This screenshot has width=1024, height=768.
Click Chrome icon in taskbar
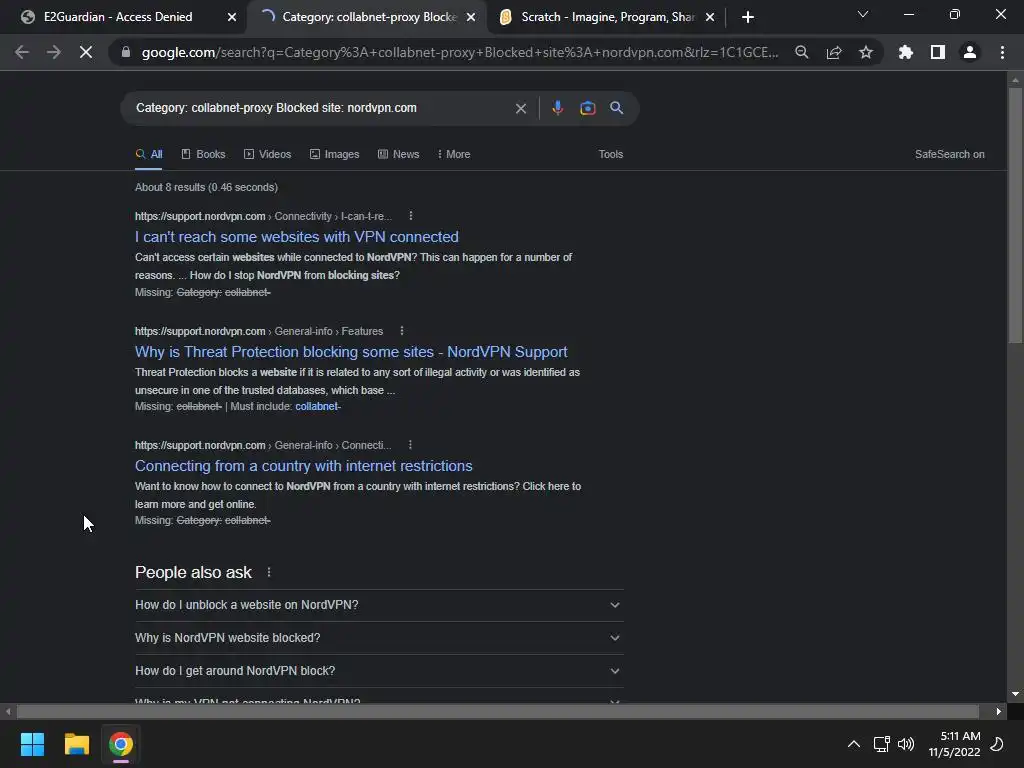tap(121, 744)
